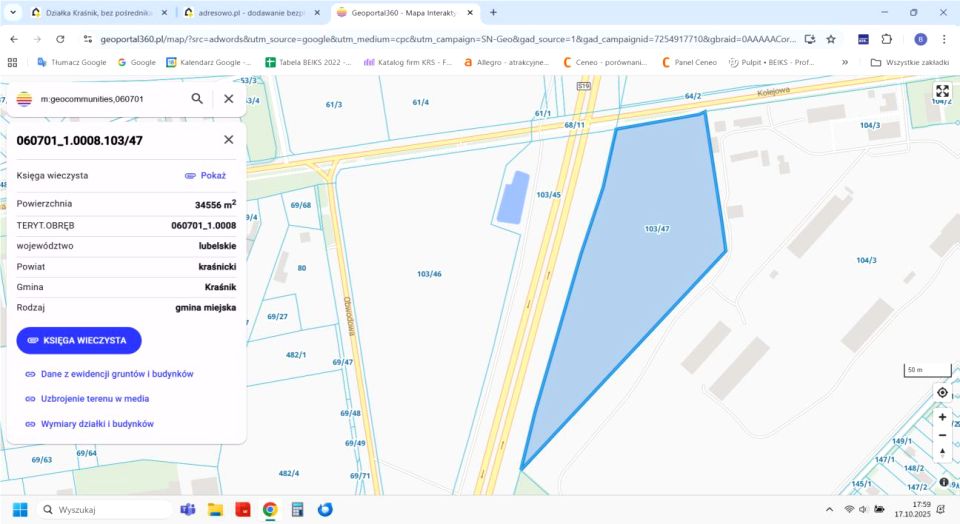The height and width of the screenshot is (524, 960).
Task: Clear the map search box with X
Action: pyautogui.click(x=228, y=99)
